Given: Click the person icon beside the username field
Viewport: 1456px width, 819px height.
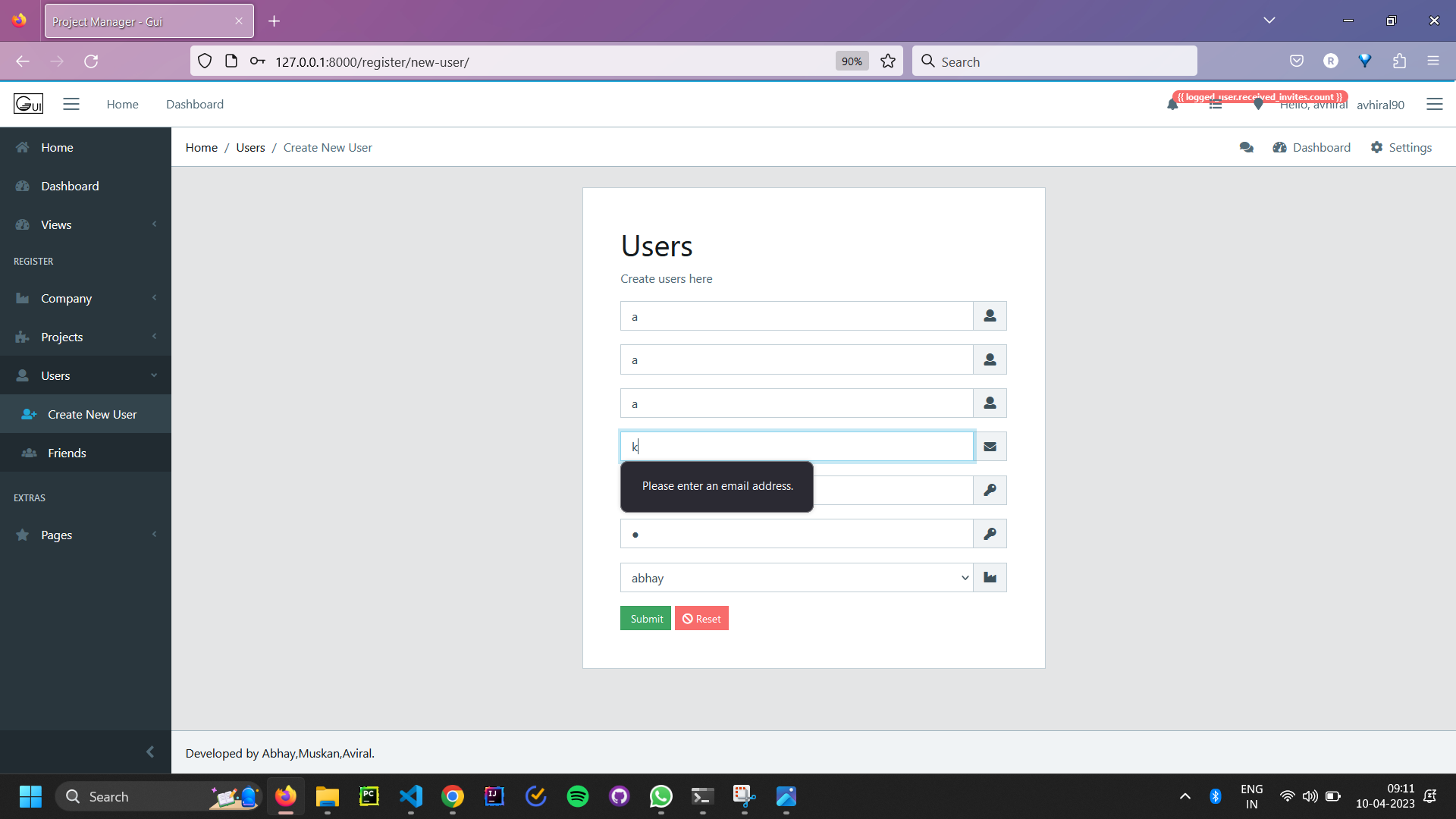Looking at the screenshot, I should (989, 315).
